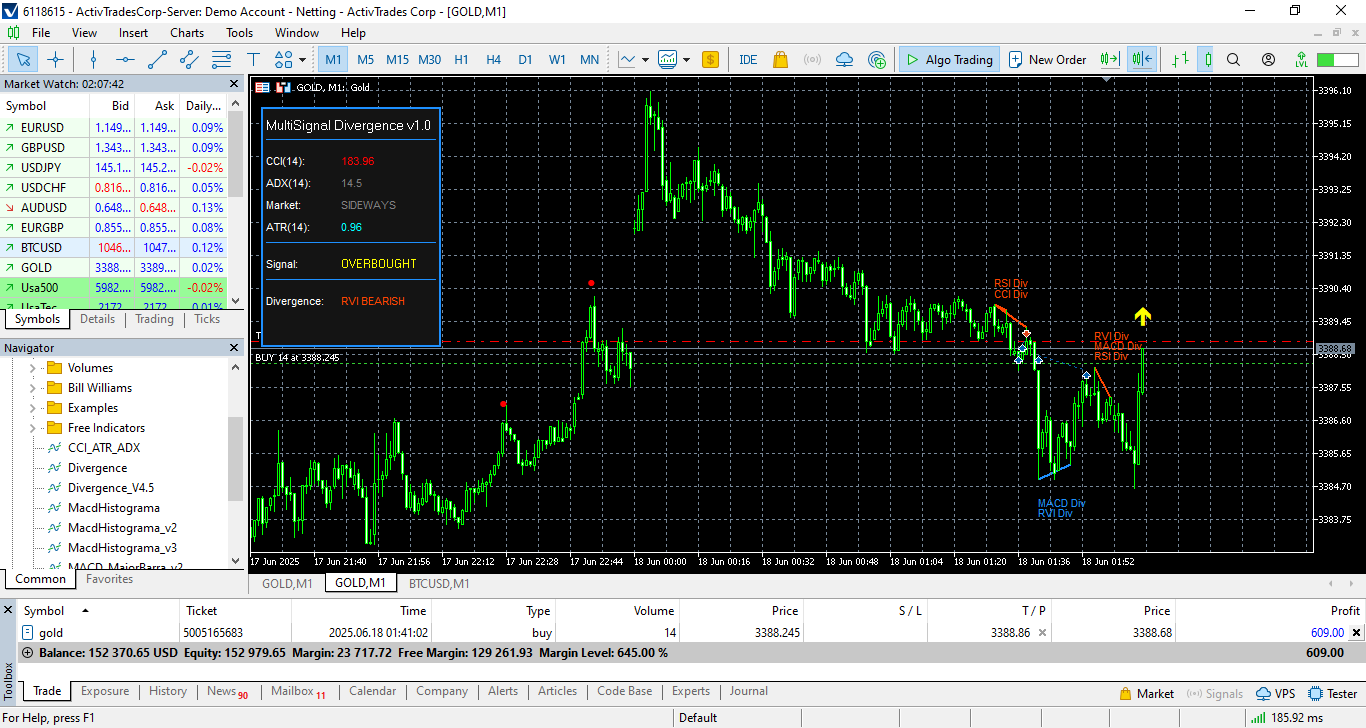Viewport: 1366px width, 728px height.
Task: Switch chart to H4 timeframe
Action: pyautogui.click(x=493, y=59)
